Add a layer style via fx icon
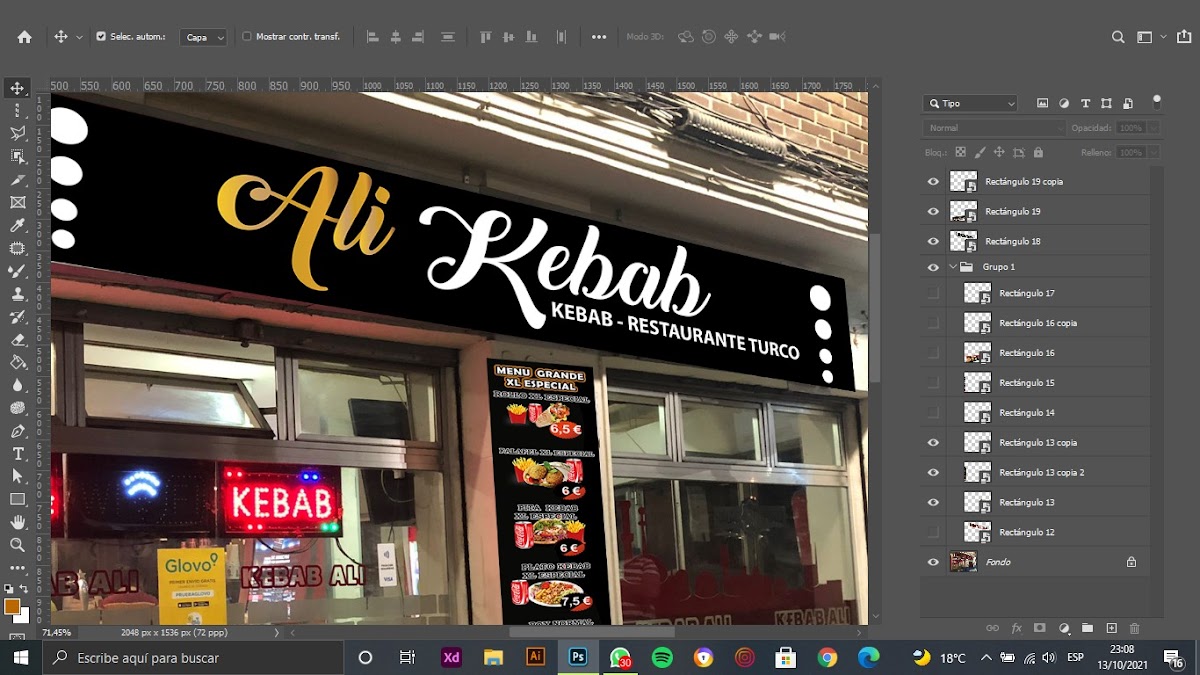 tap(1016, 628)
